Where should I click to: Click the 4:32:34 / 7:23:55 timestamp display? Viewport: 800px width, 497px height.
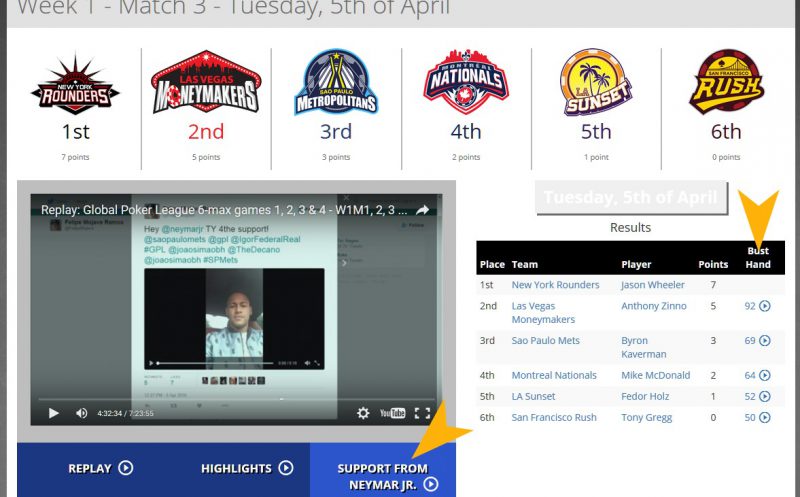[126, 413]
